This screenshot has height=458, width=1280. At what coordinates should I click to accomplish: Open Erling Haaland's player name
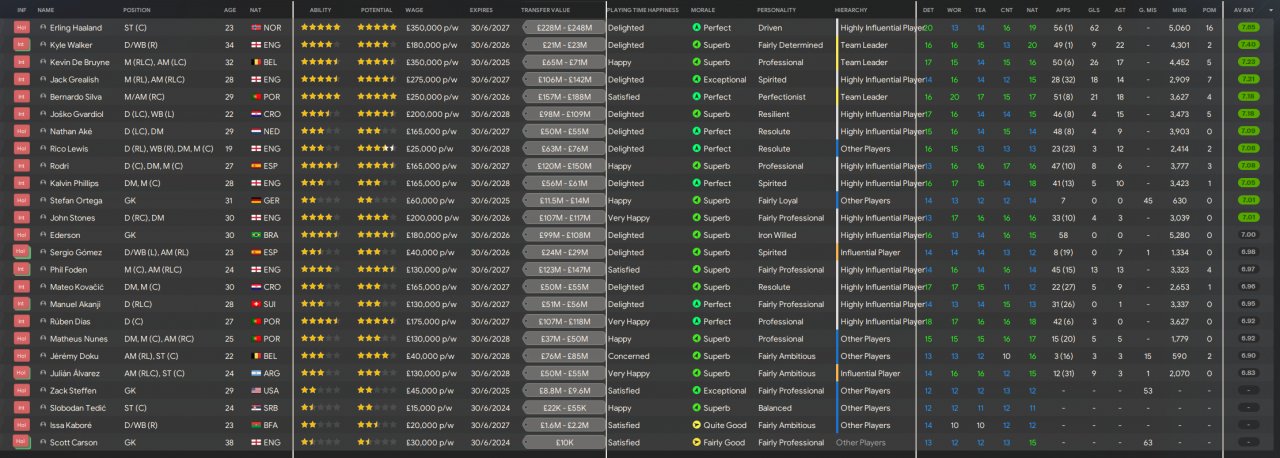77,28
